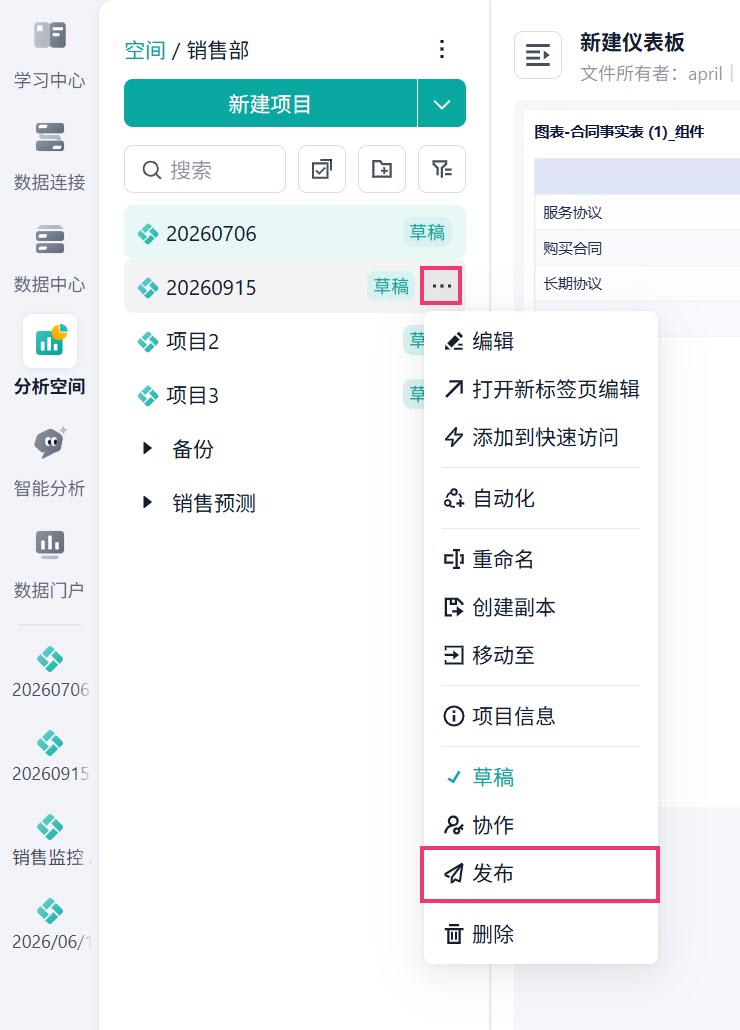
Task: Go to 数据中心 in the sidebar
Action: click(49, 258)
